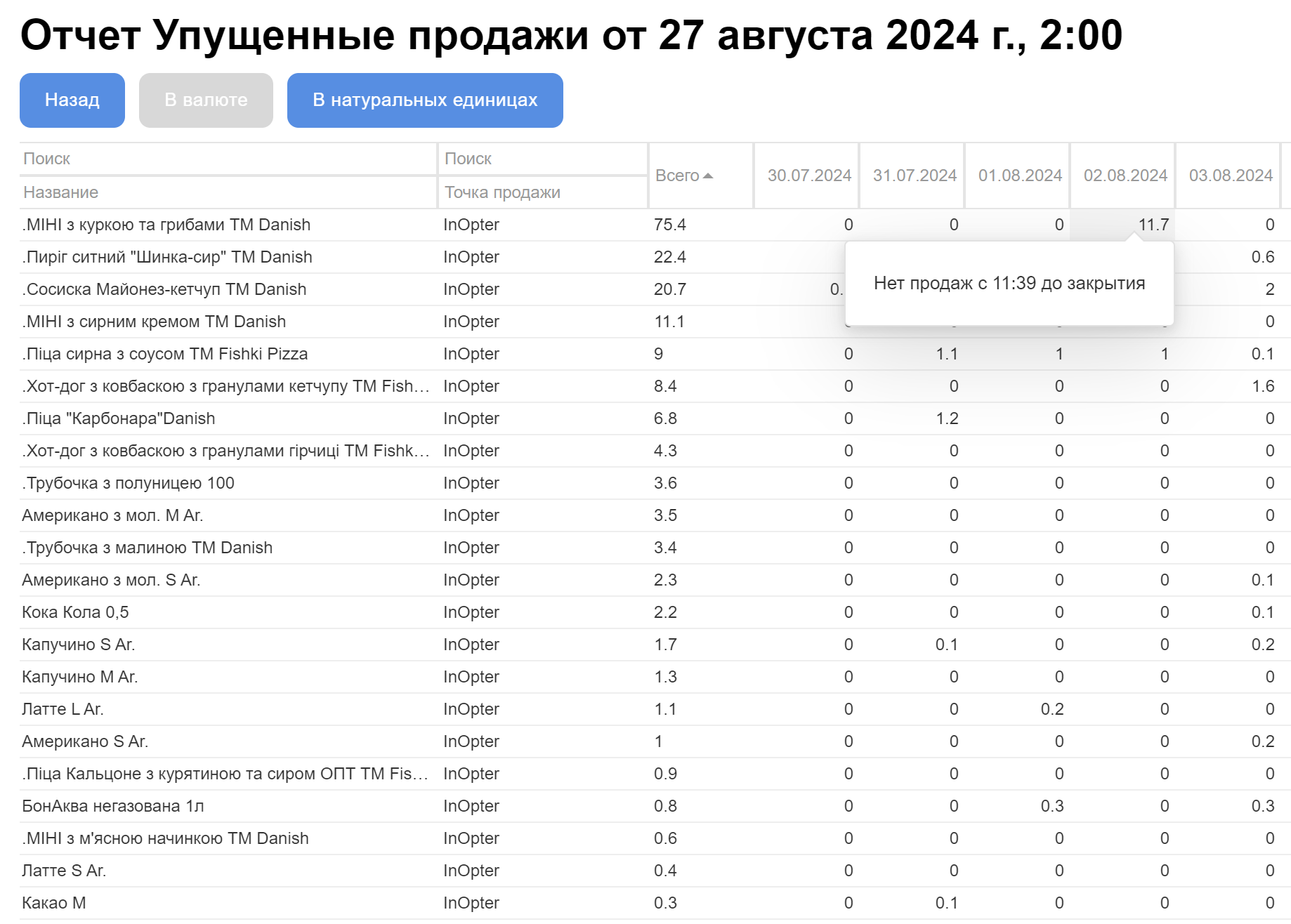This screenshot has width=1291, height=924.
Task: Click the Название column label
Action: tap(61, 192)
